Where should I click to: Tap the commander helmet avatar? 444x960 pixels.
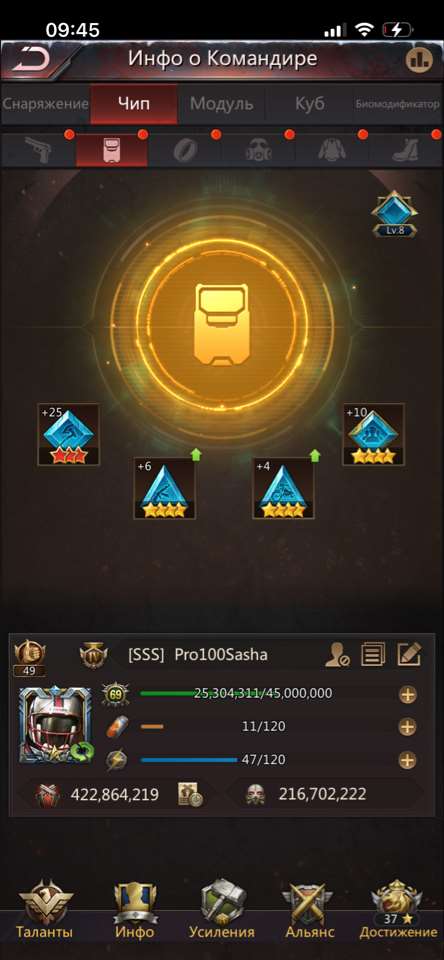coord(55,725)
